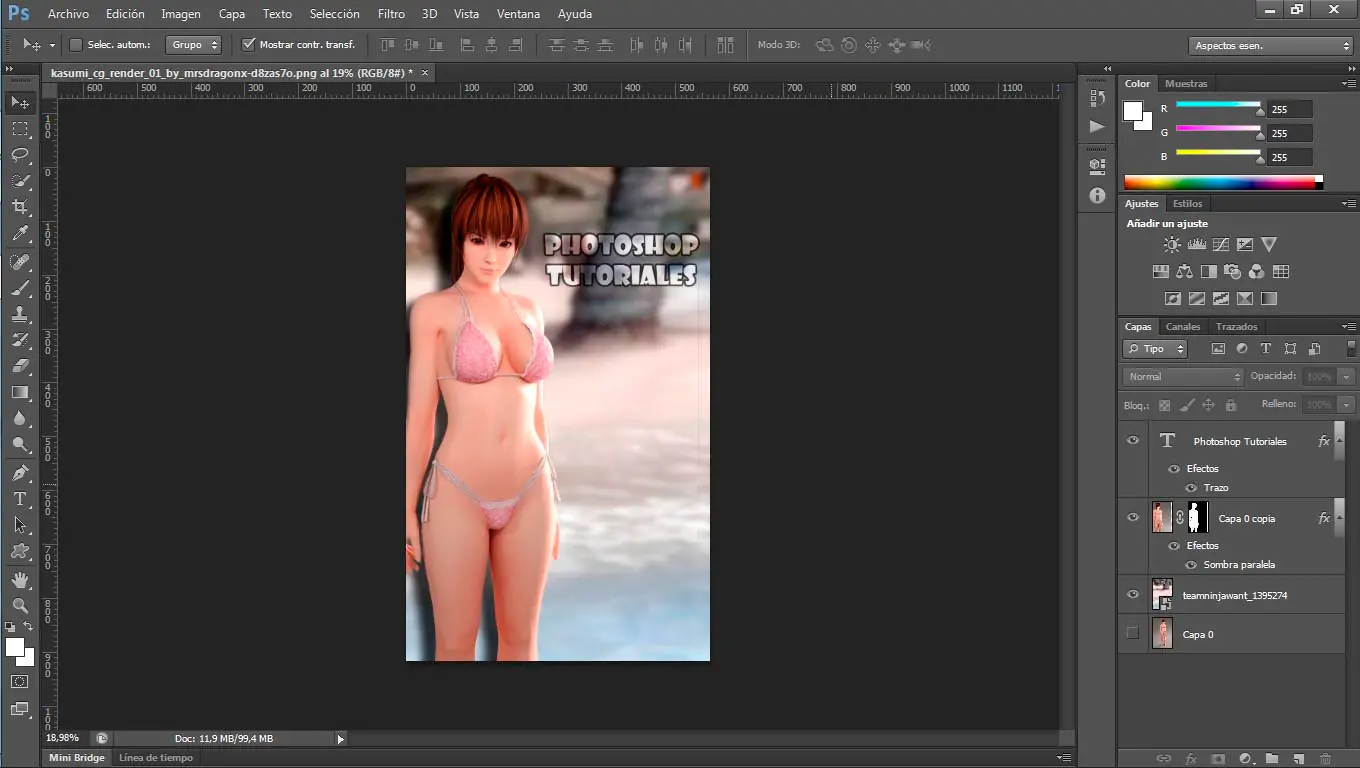The image size is (1360, 768).
Task: Select the Horizontal Type tool
Action: point(20,499)
